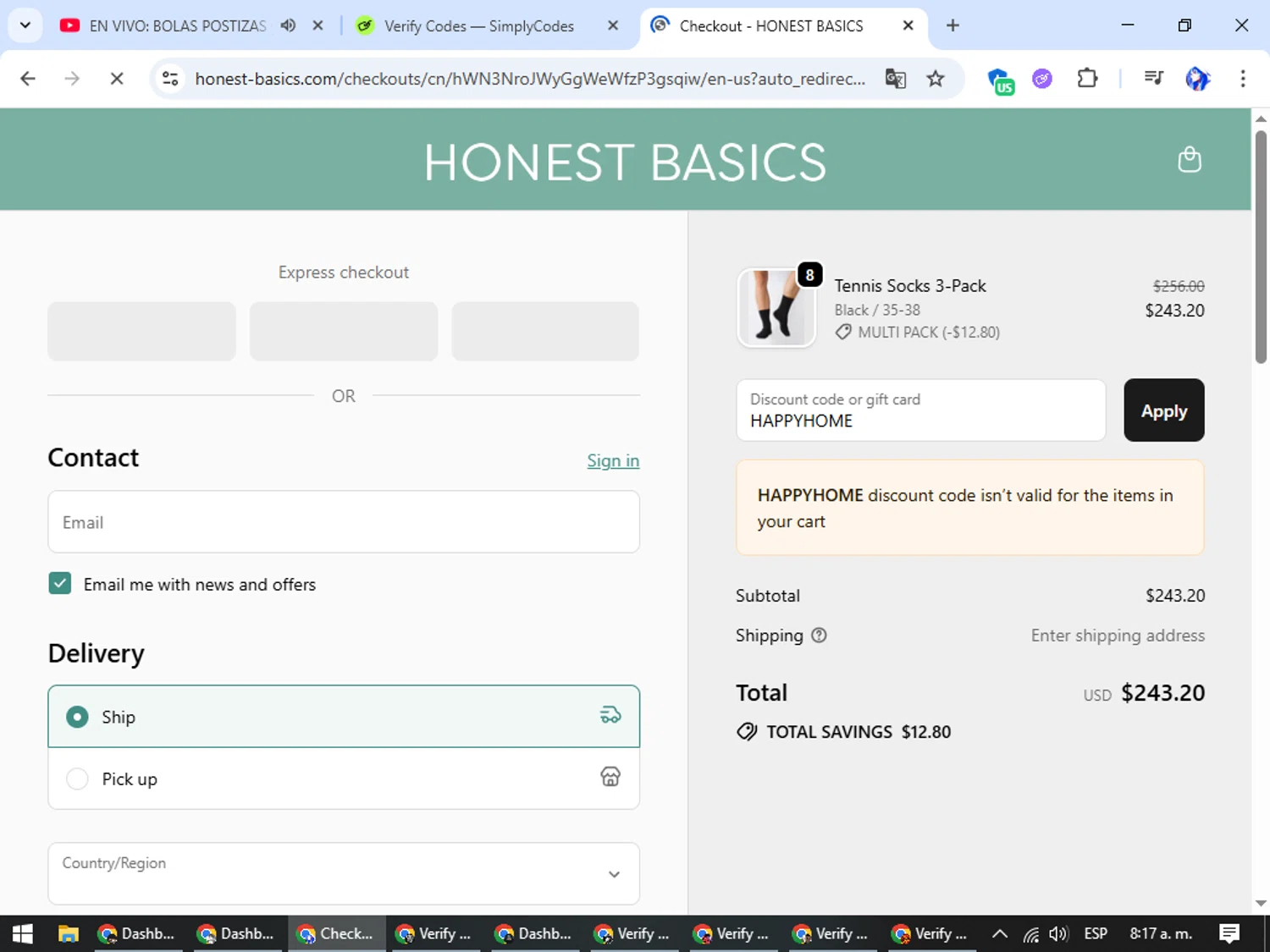Open the taskbar volume icon

click(1058, 934)
